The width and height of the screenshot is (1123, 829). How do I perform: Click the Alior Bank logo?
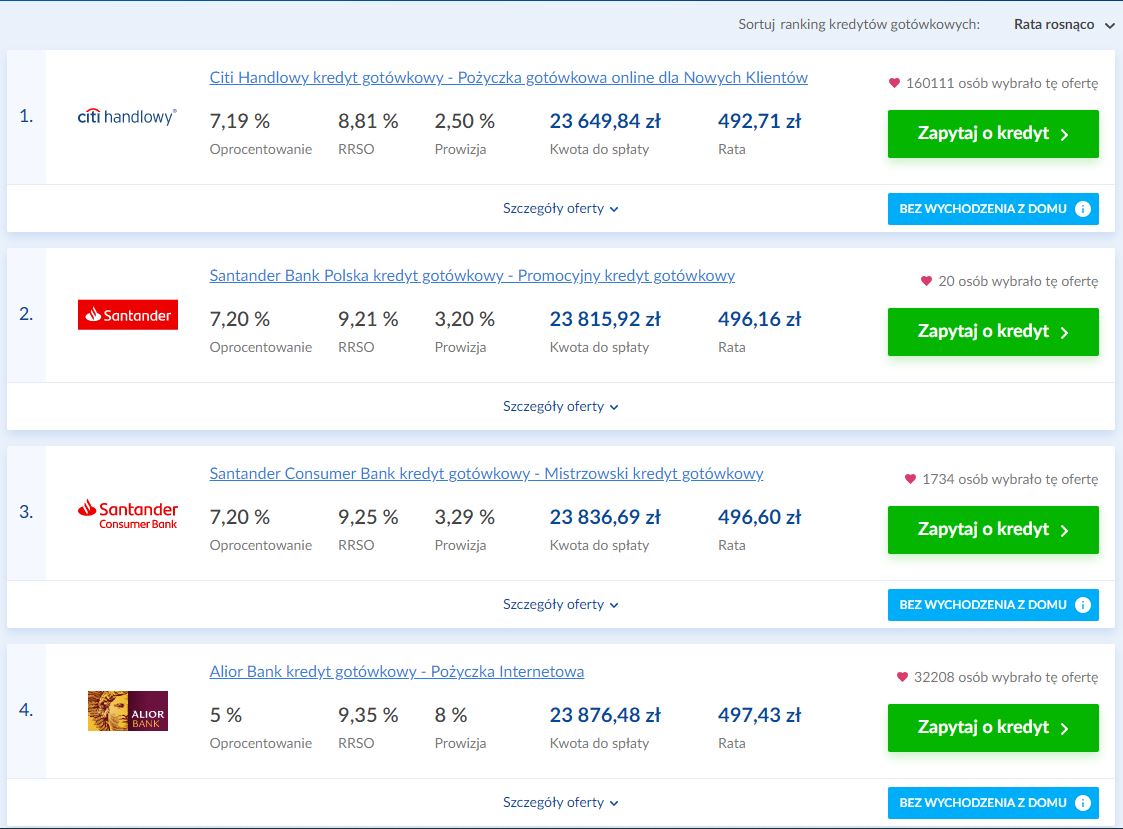click(127, 711)
